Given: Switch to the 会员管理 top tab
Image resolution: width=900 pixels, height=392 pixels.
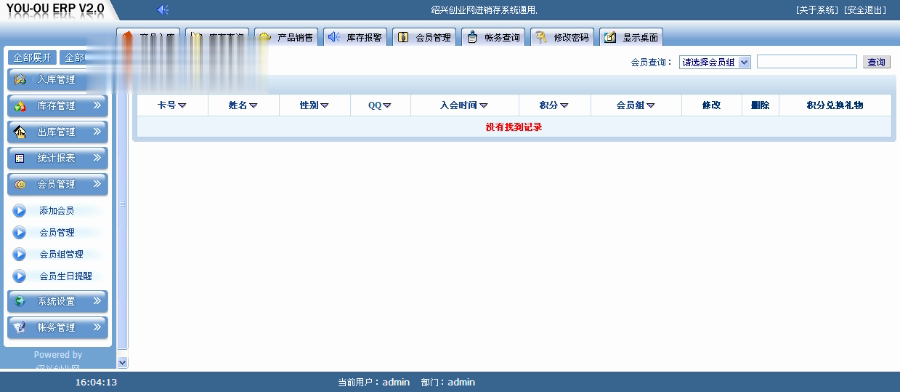Looking at the screenshot, I should 426,37.
